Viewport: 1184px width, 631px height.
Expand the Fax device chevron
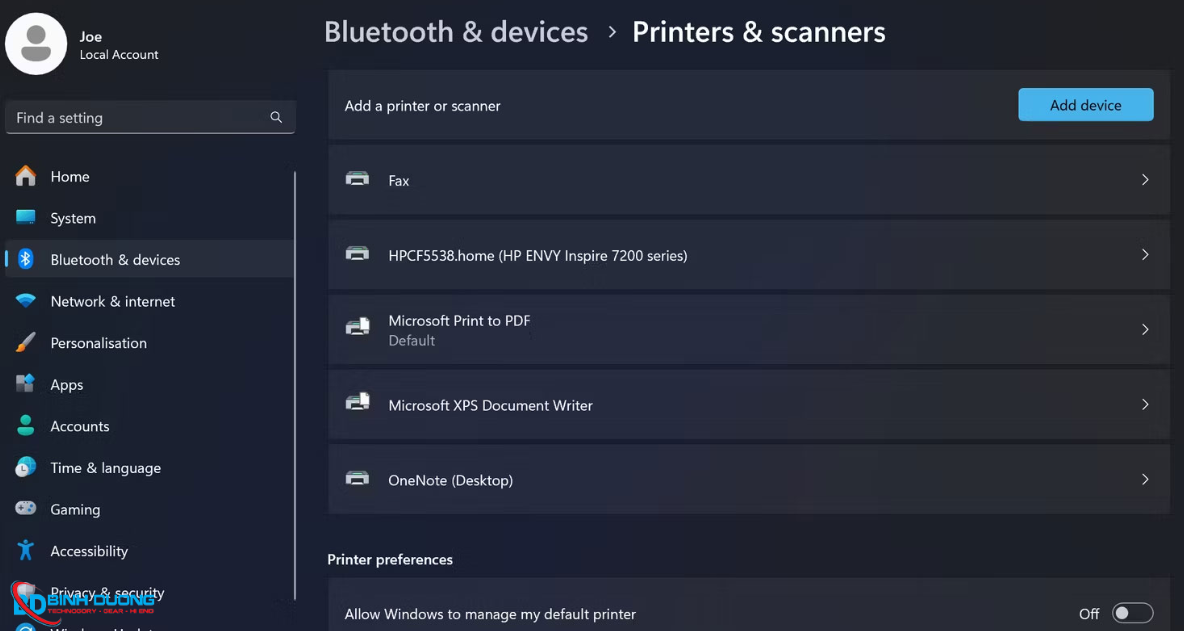coord(1145,180)
